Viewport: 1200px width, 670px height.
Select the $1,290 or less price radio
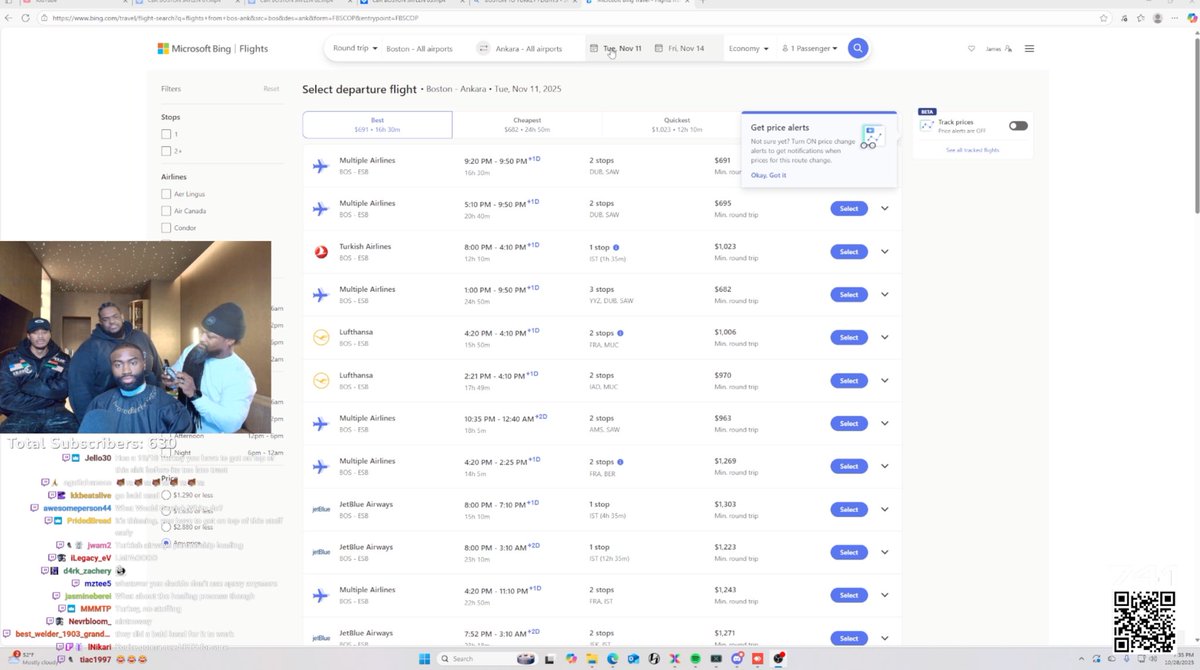coord(166,495)
